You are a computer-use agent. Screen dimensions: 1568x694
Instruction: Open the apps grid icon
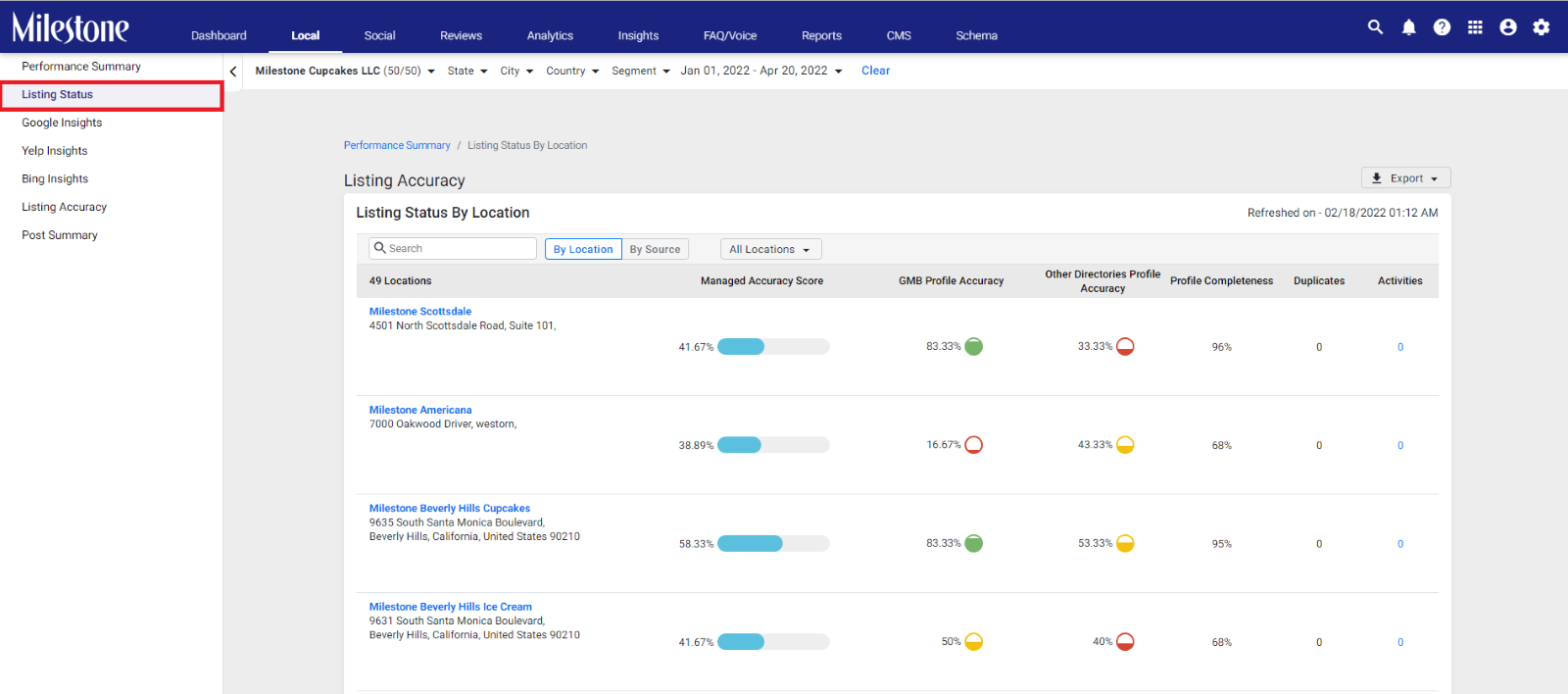click(x=1475, y=27)
